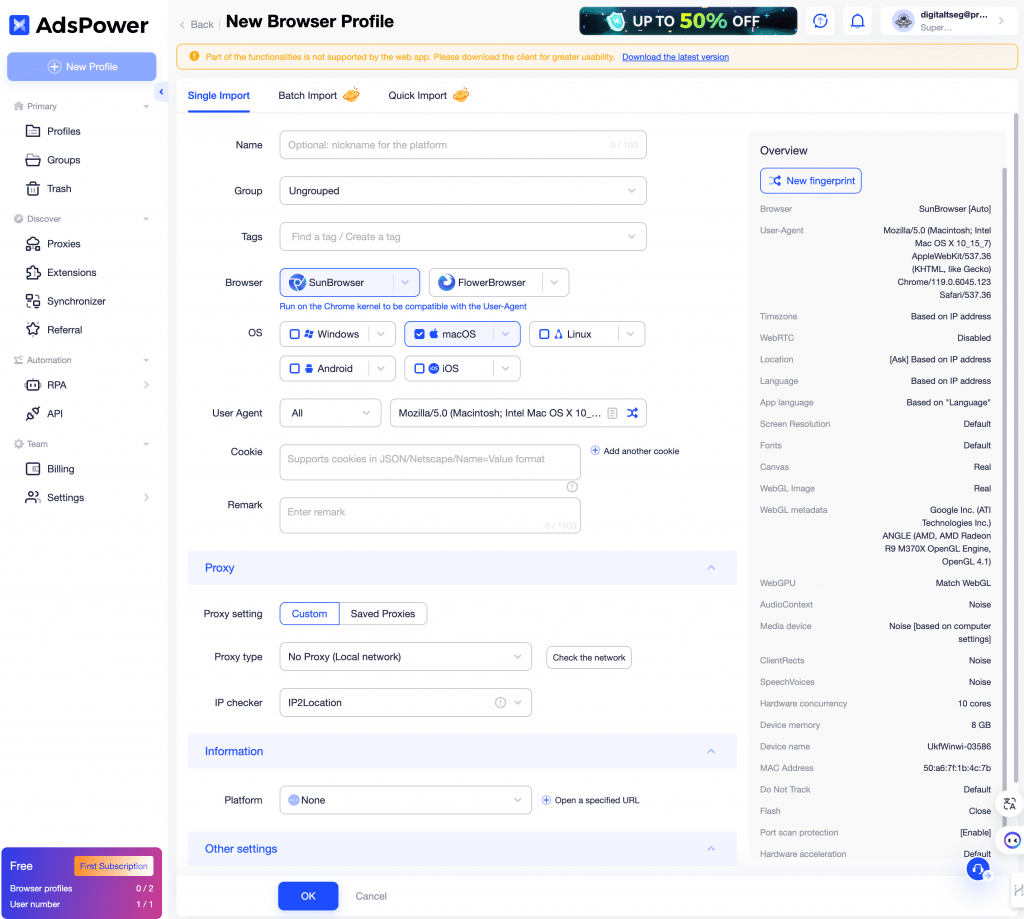The image size is (1024, 919).
Task: Switch to Quick Import tab
Action: (x=428, y=95)
